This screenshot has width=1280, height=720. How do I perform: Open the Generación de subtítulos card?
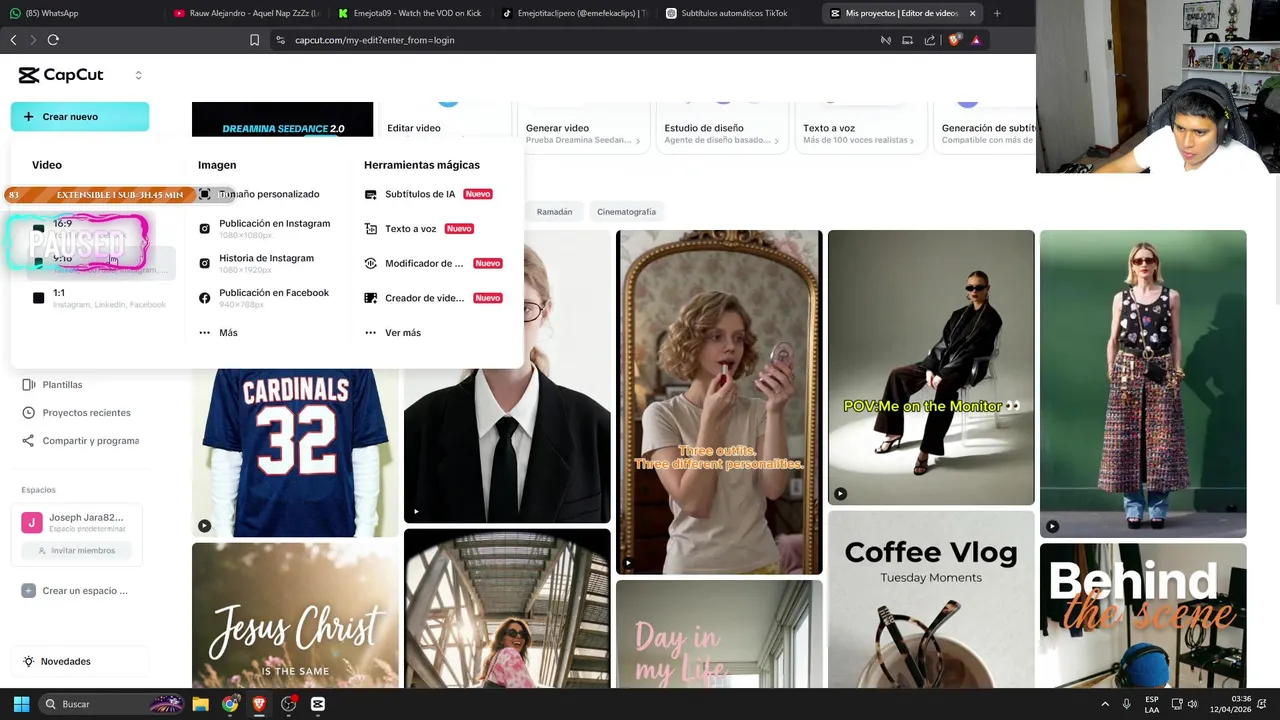point(985,127)
